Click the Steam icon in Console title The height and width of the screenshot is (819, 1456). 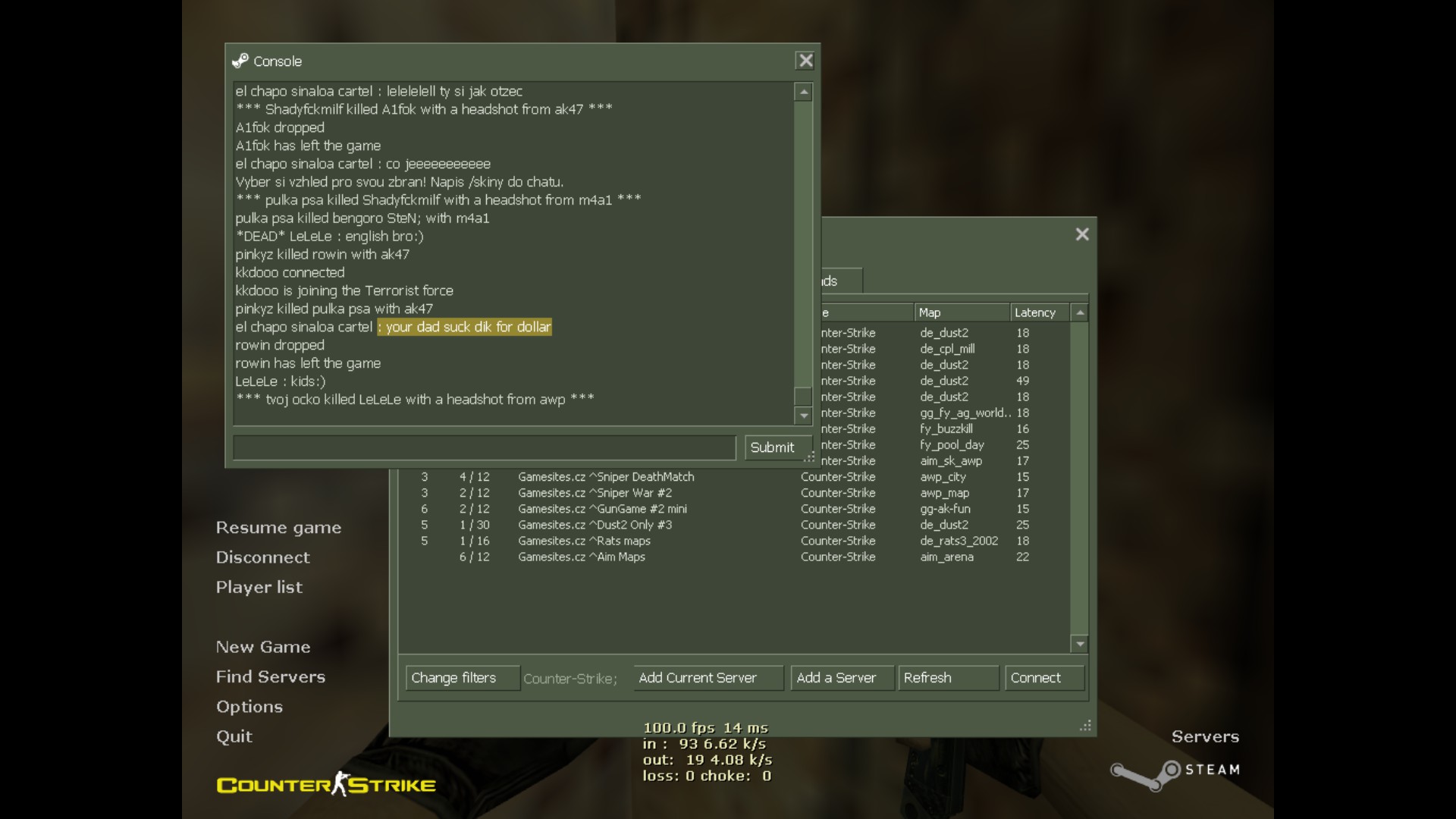pos(240,61)
